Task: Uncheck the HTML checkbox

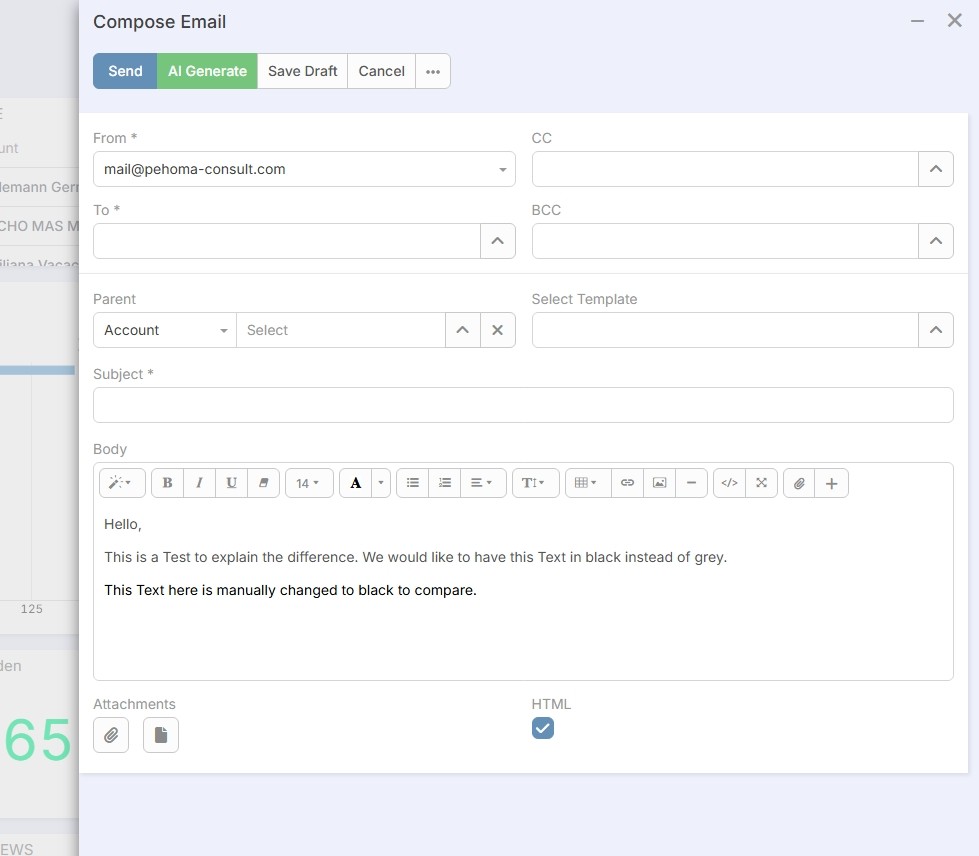Action: pos(542,729)
